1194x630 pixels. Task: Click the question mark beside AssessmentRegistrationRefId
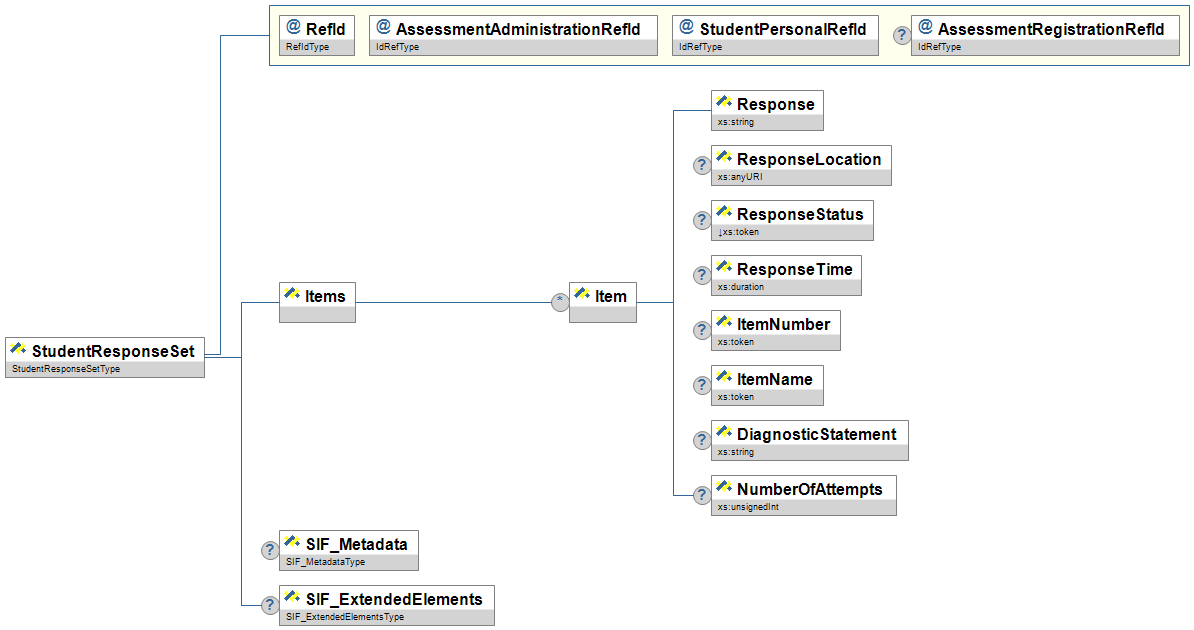pyautogui.click(x=901, y=36)
